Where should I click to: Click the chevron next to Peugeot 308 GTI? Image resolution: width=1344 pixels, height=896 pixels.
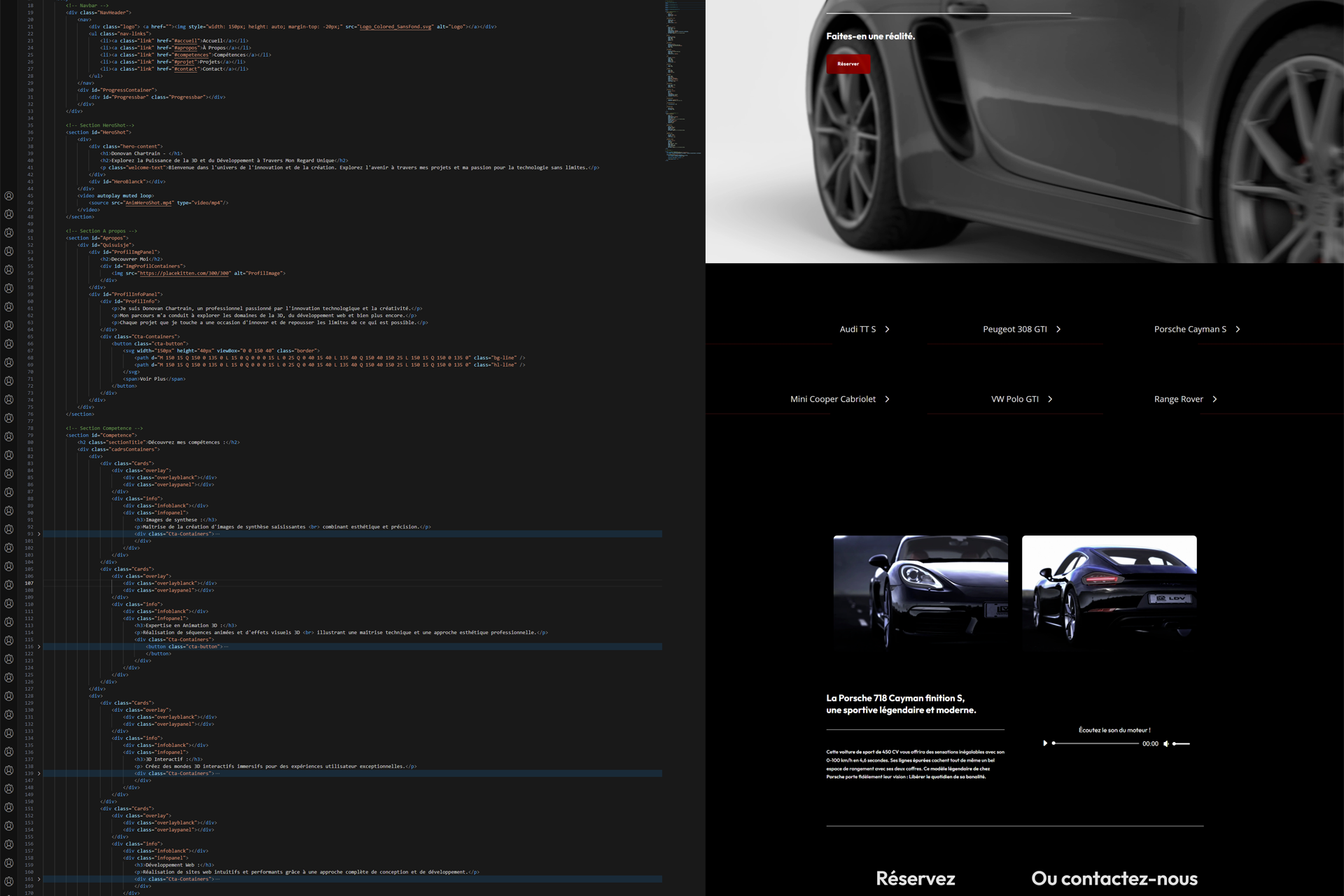click(1058, 329)
